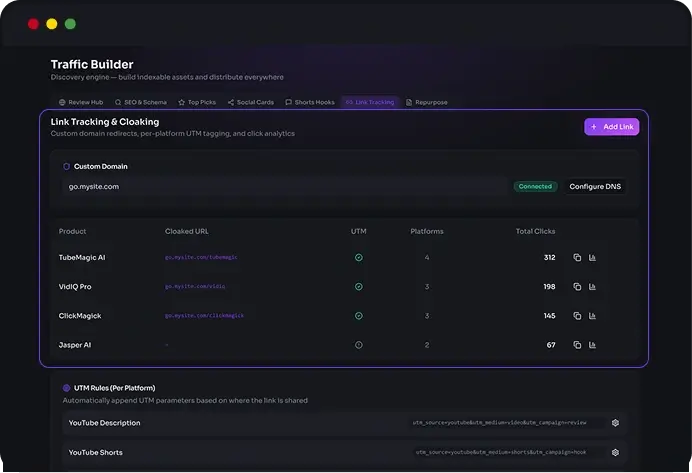Open the go.mysite.com/vidiq link

click(195, 286)
